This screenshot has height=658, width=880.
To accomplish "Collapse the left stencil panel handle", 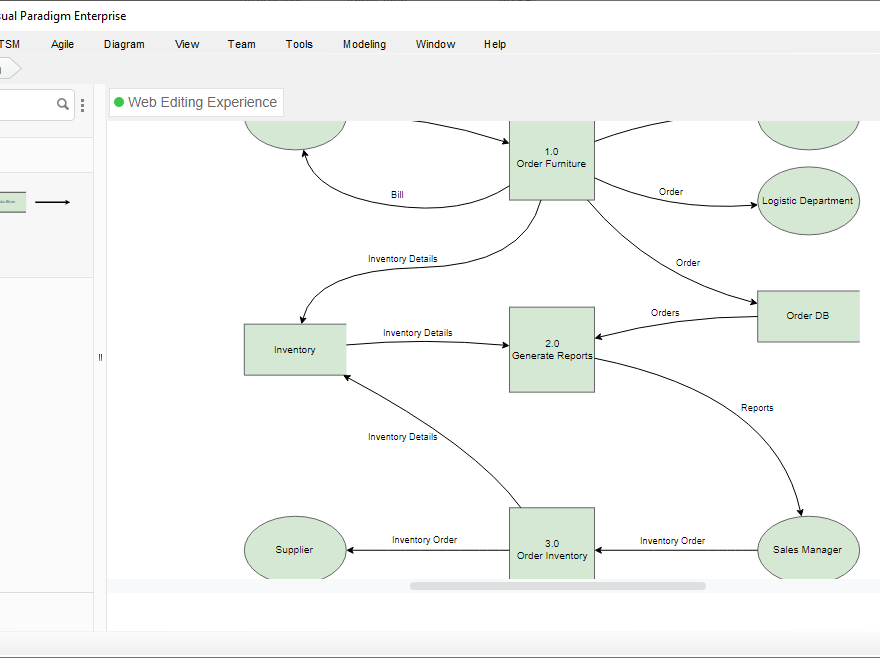I will [100, 357].
